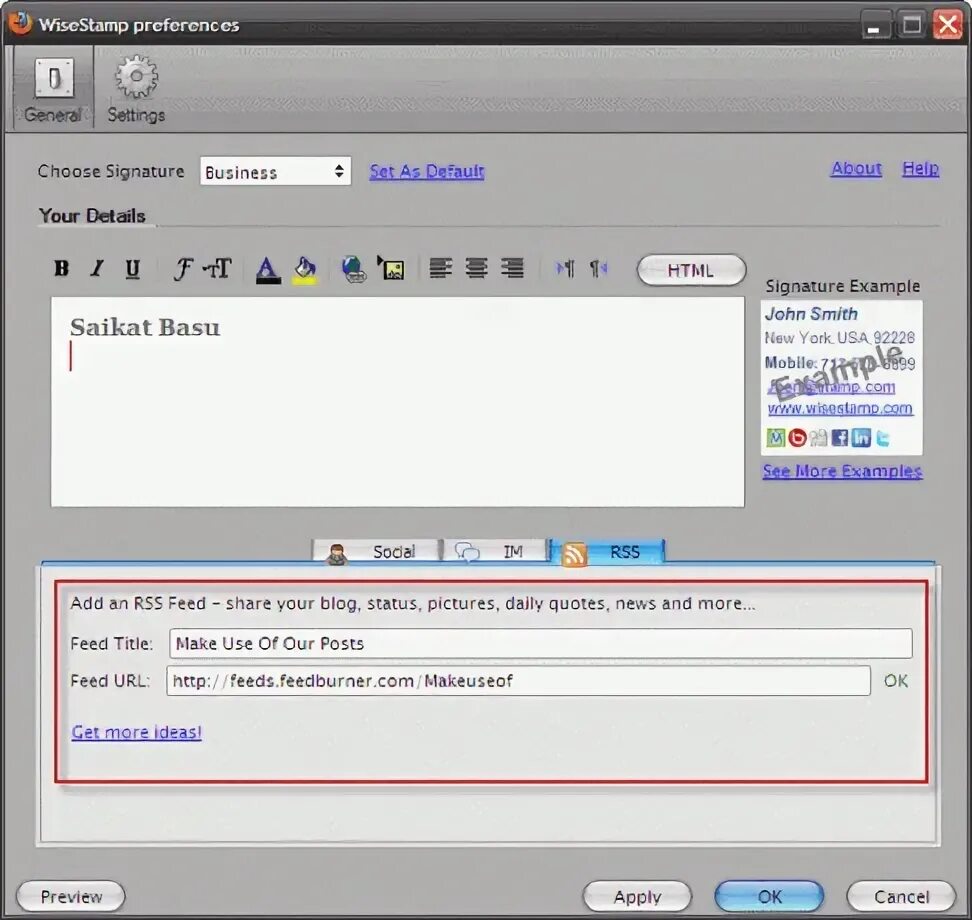Minimize the WiseStamp preferences window

click(875, 26)
